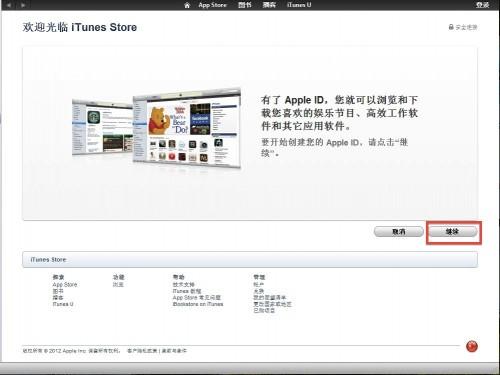Click footer 更改国家或地区 link
Screen dimensions: 500x375
point(272,304)
